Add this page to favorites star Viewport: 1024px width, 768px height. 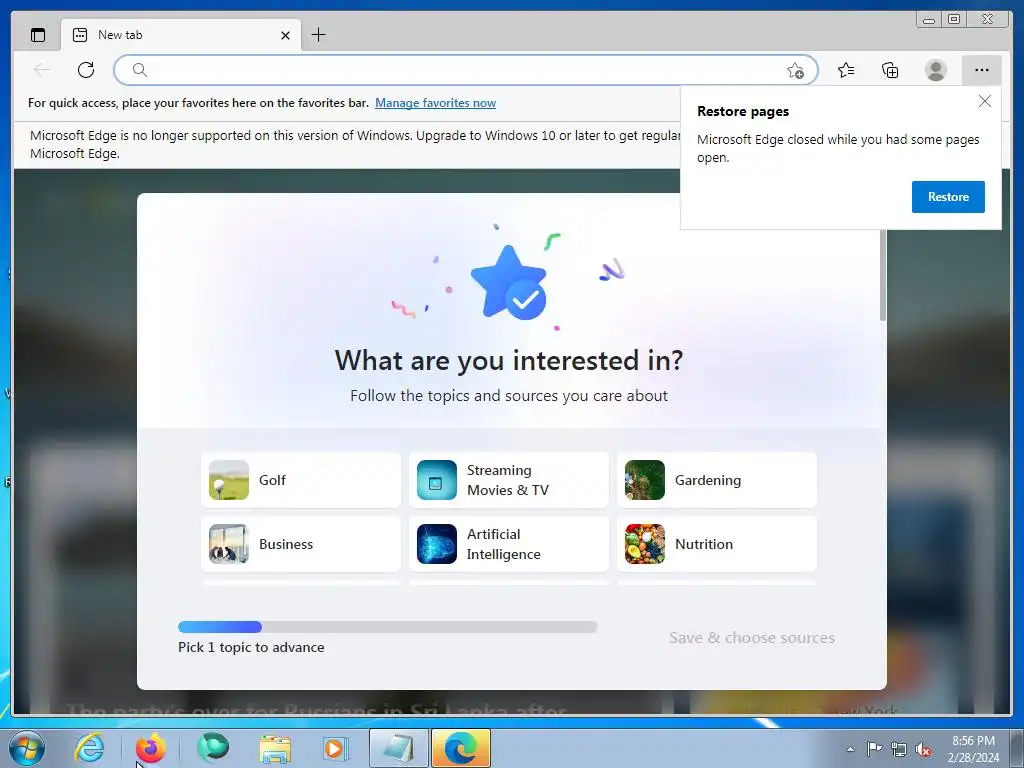[795, 71]
